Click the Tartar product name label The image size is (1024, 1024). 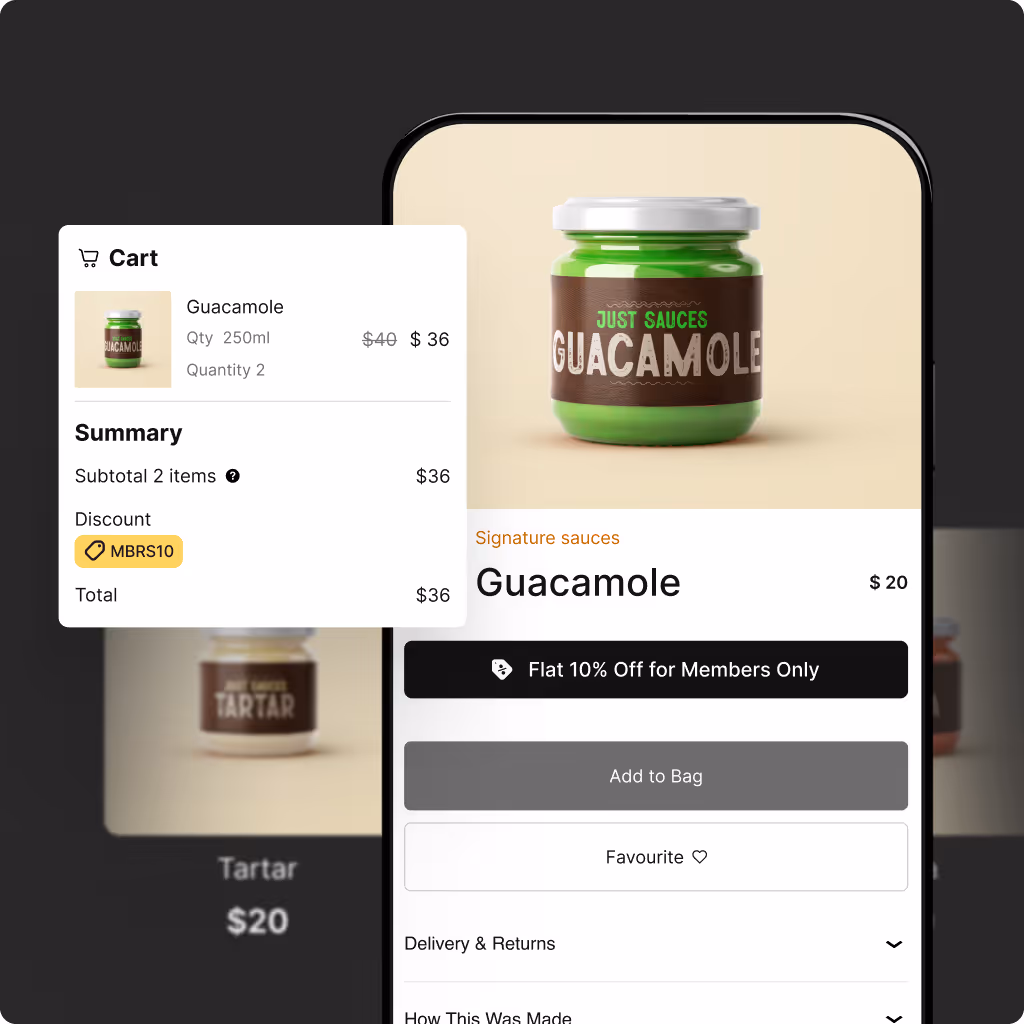(257, 869)
